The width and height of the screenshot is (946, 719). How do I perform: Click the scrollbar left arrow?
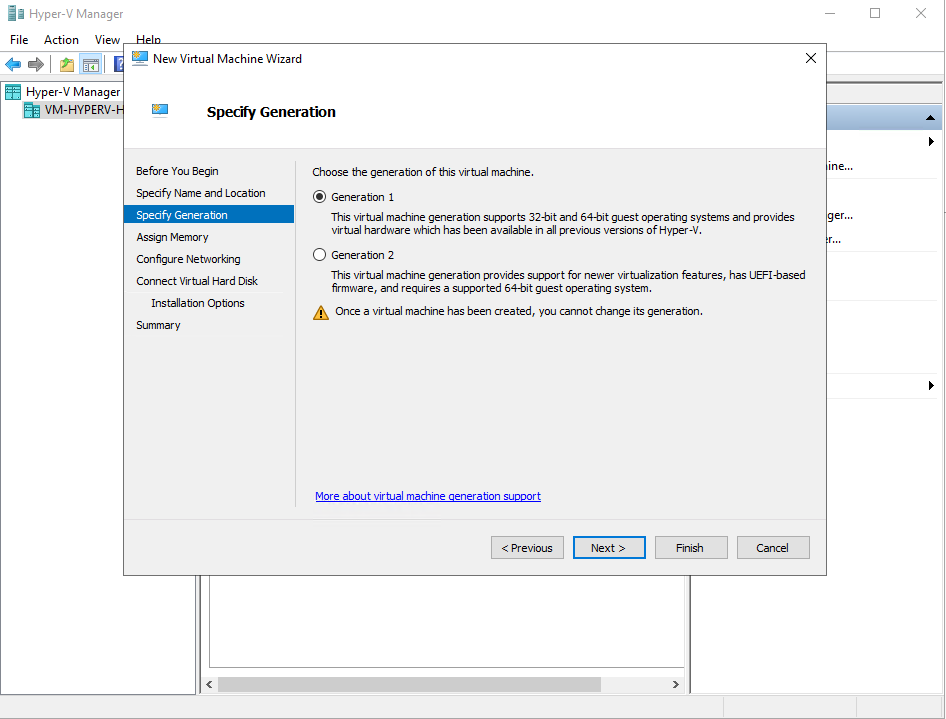[209, 684]
